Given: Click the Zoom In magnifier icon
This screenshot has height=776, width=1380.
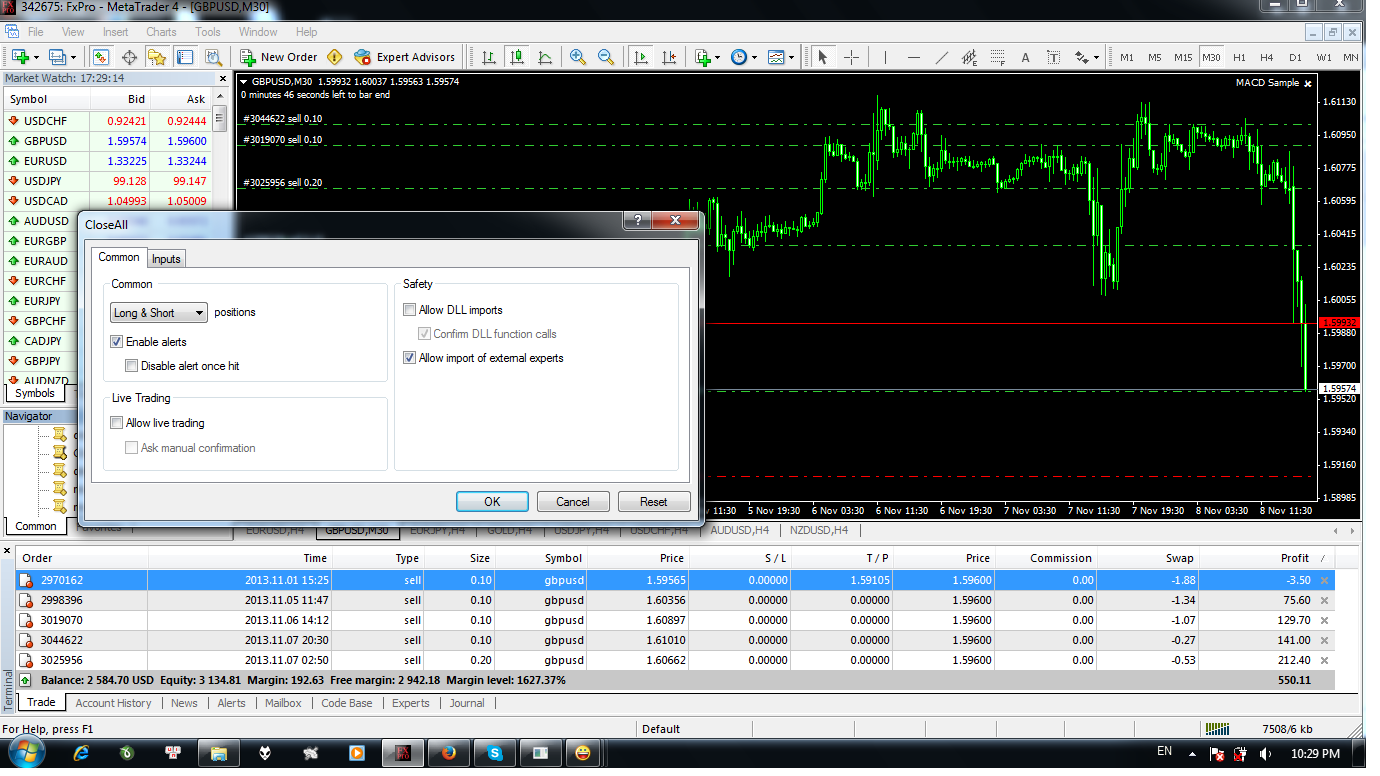Looking at the screenshot, I should pos(578,57).
